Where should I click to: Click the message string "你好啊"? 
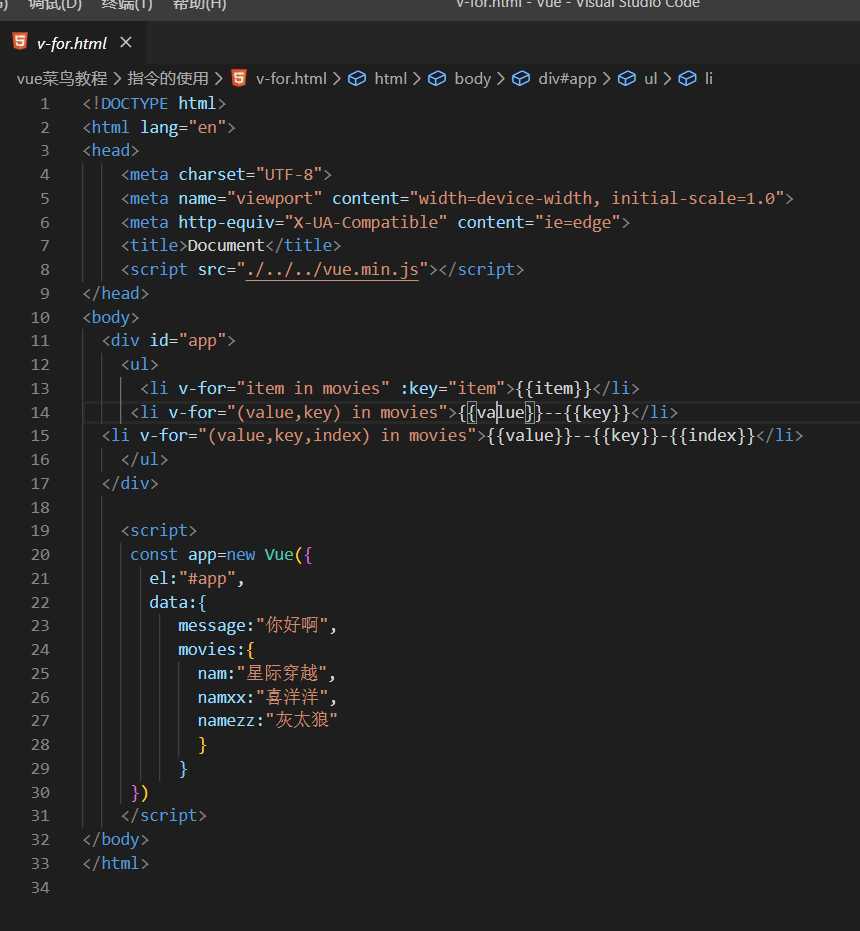(x=292, y=625)
